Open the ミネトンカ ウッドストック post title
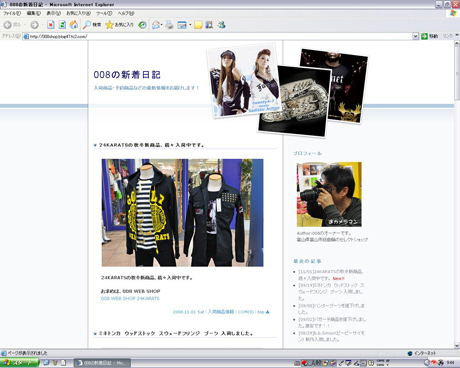This screenshot has width=460, height=368. coord(176,333)
